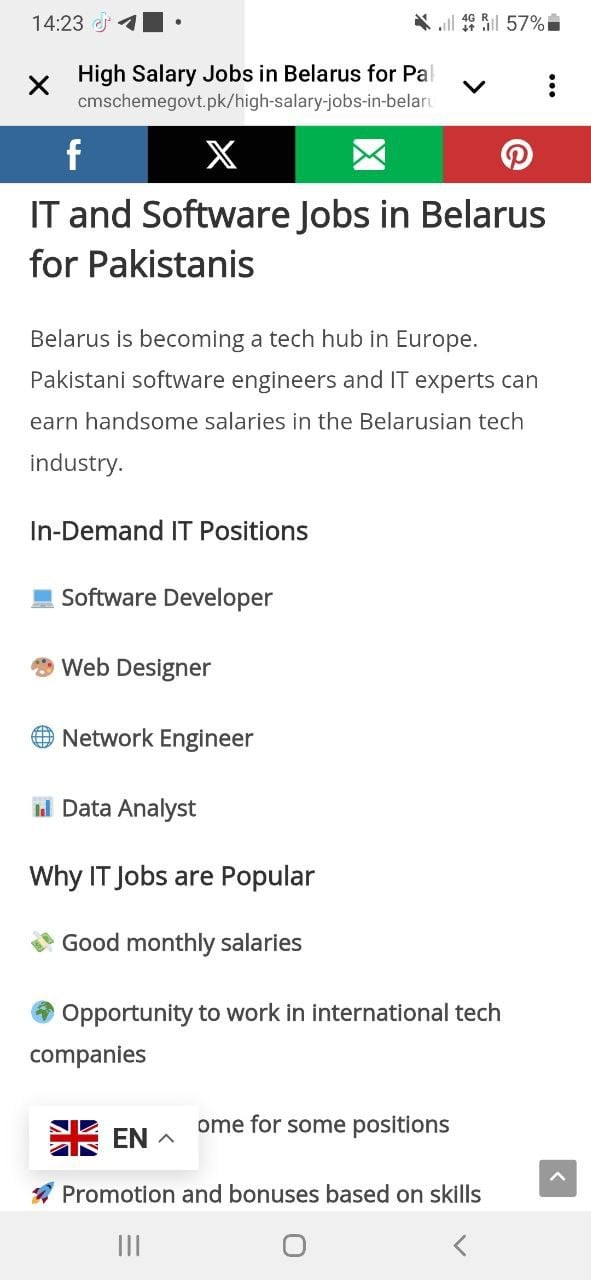Tap the UK flag language icon

pos(74,1138)
